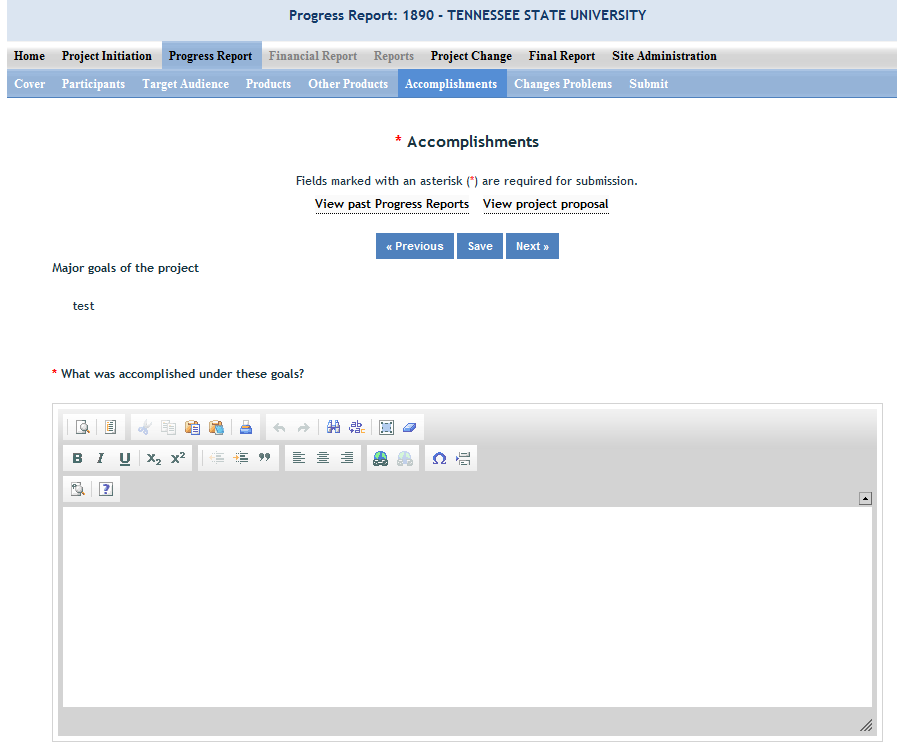Click the editor resize handle corner
The height and width of the screenshot is (752, 897).
click(866, 725)
